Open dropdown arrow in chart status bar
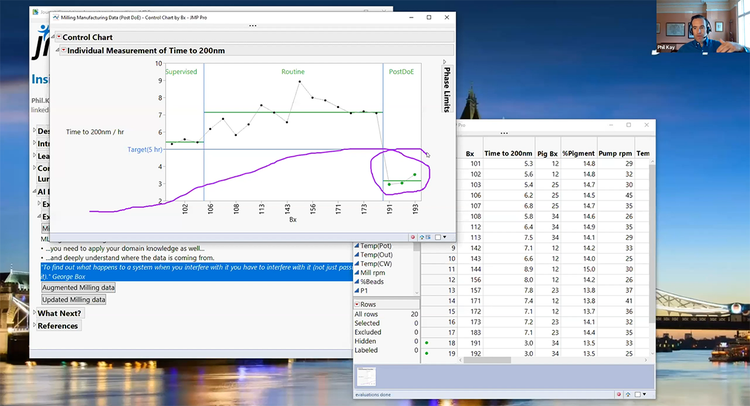The image size is (750, 406). click(446, 237)
